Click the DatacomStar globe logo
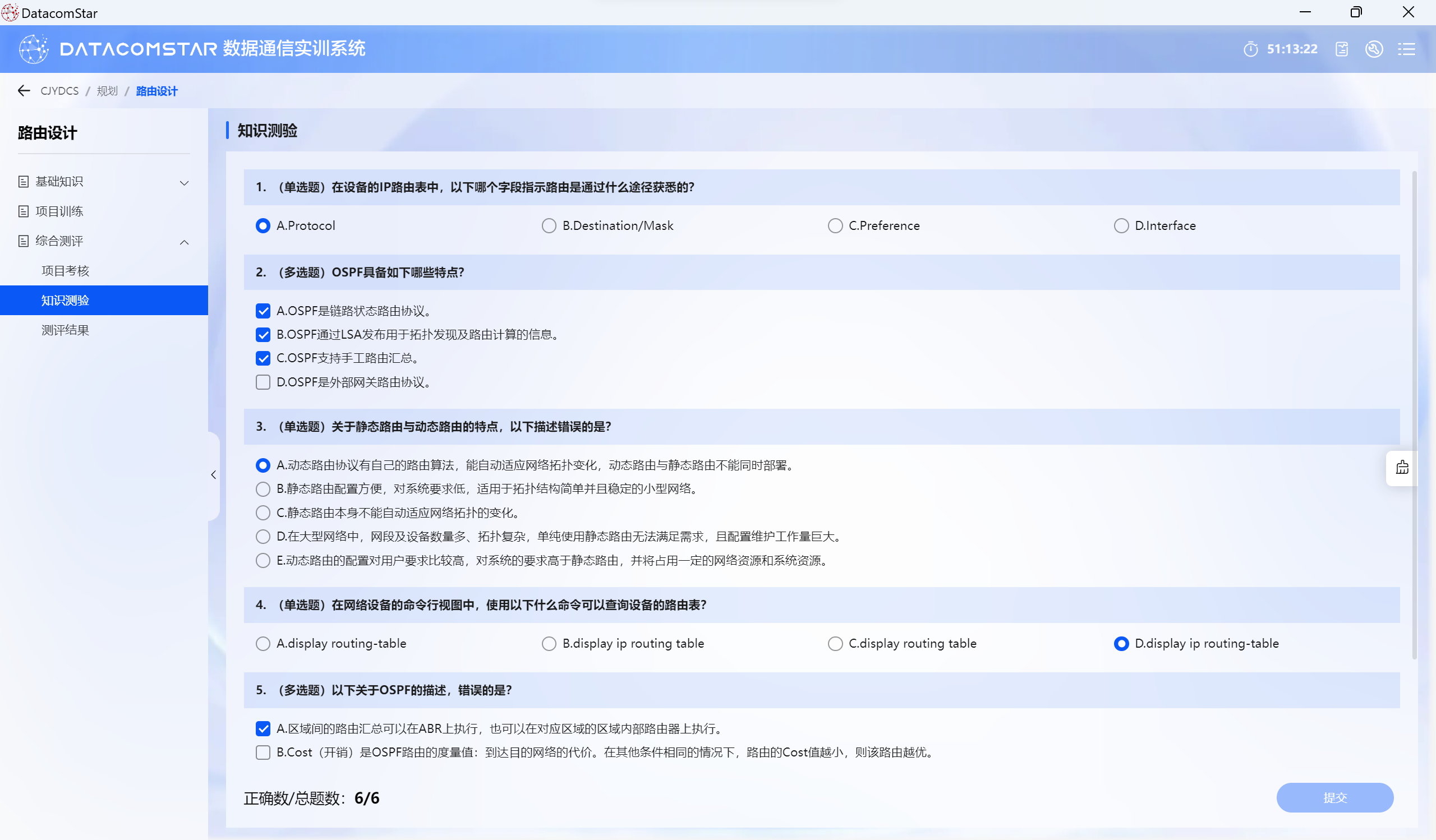This screenshot has width=1436, height=840. 33,49
